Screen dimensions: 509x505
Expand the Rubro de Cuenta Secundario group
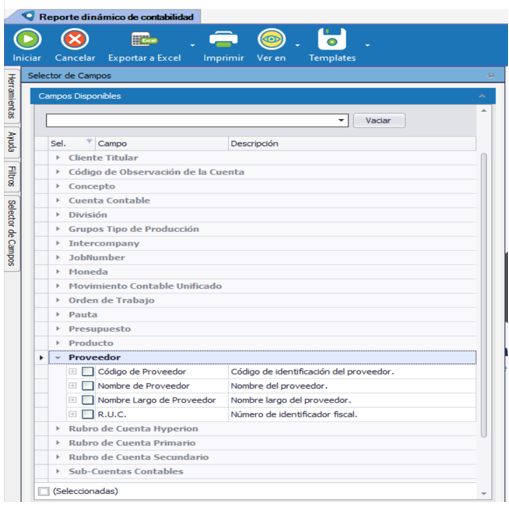pyautogui.click(x=58, y=457)
